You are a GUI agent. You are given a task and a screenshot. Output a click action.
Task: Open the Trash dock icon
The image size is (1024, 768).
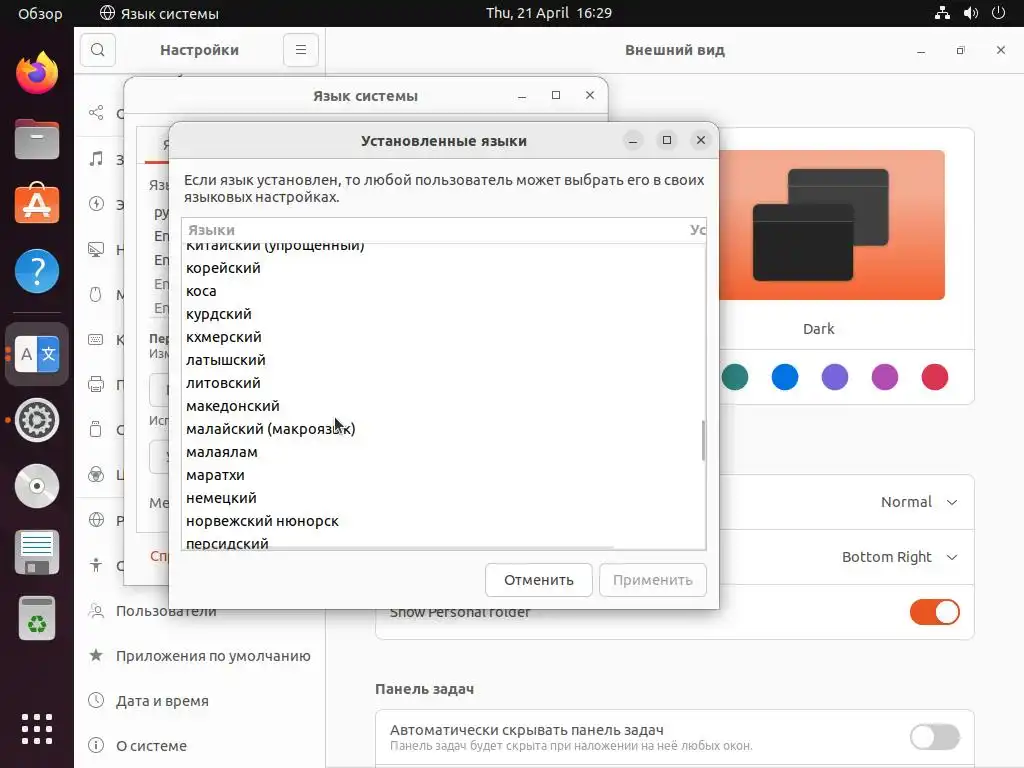[x=37, y=618]
